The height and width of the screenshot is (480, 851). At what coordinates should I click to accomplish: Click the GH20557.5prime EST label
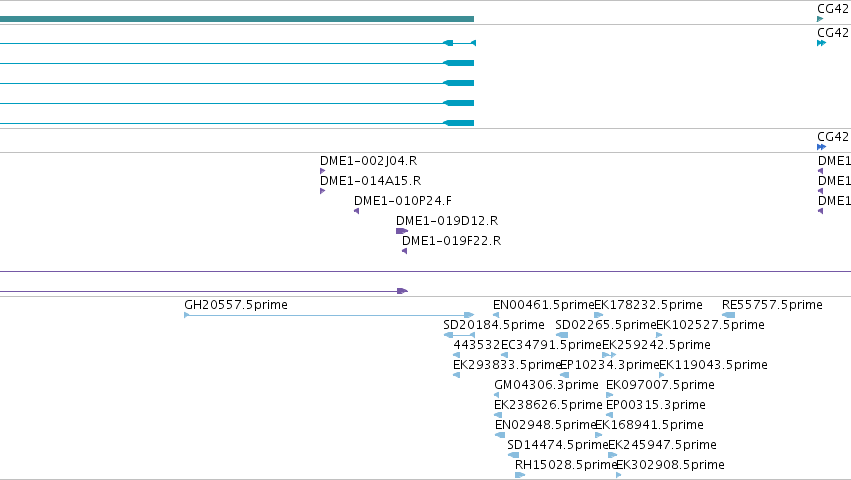pos(236,305)
